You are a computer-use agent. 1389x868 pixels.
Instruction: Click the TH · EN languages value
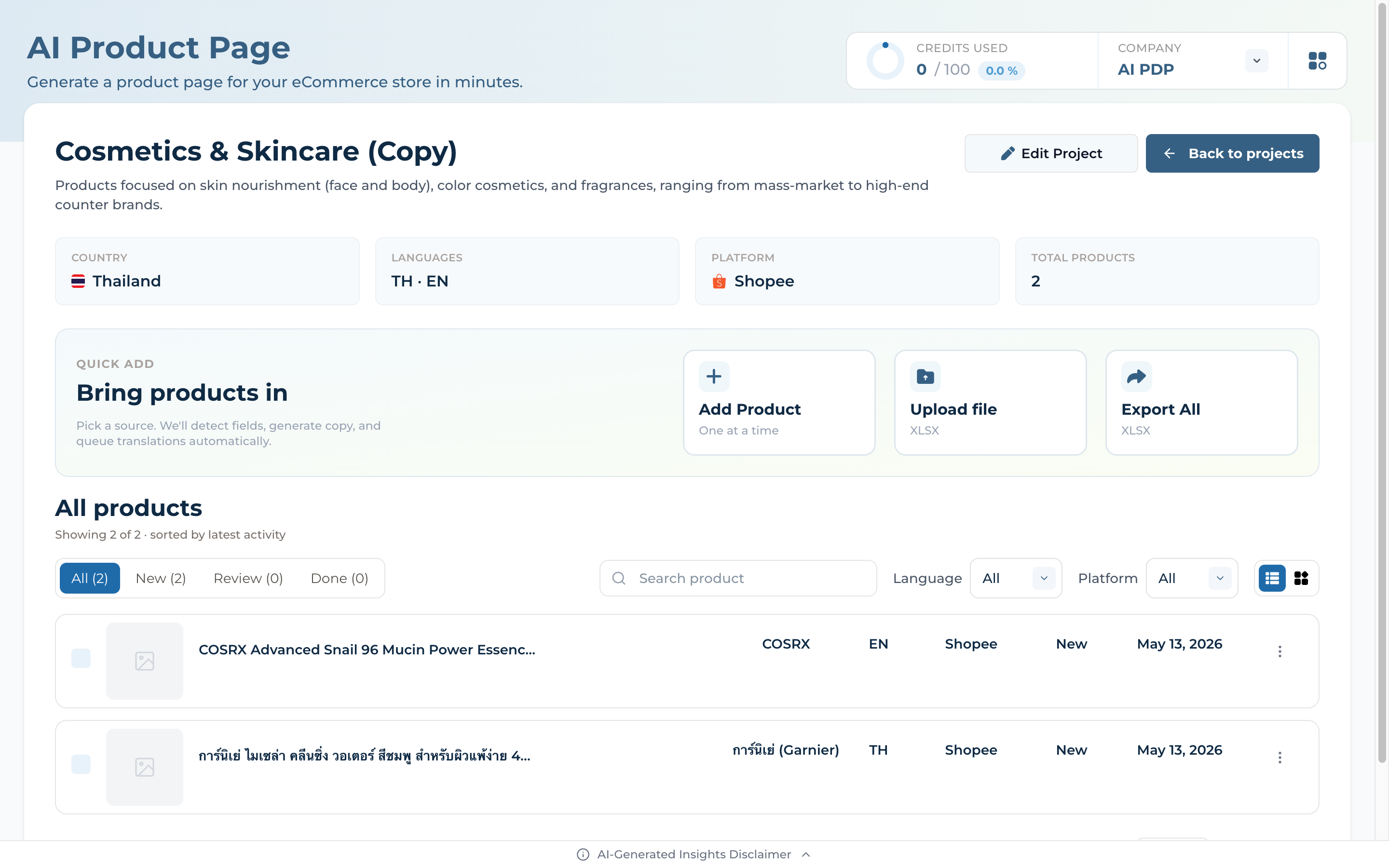coord(420,281)
